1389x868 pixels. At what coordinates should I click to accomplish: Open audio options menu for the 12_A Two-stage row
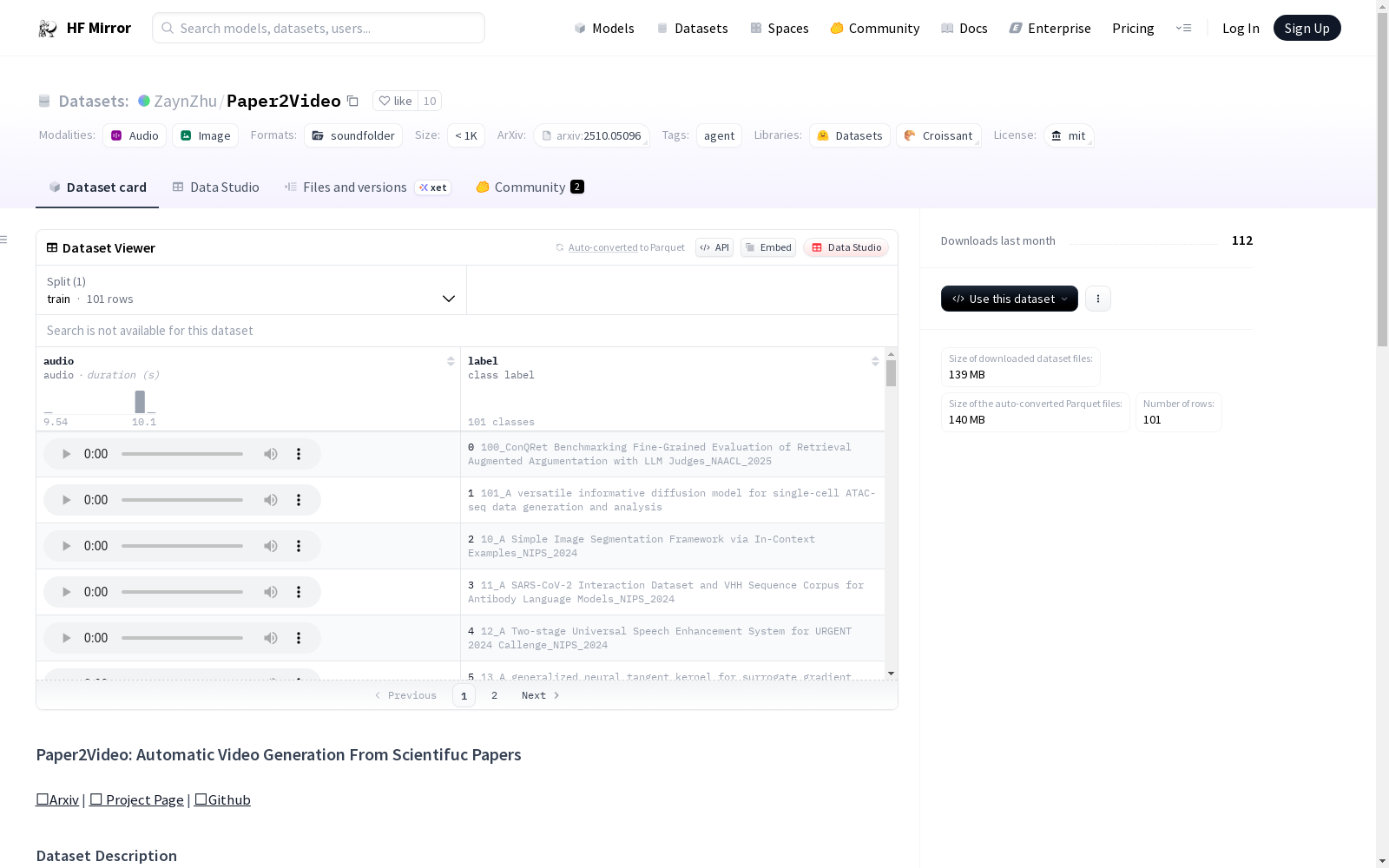(299, 638)
